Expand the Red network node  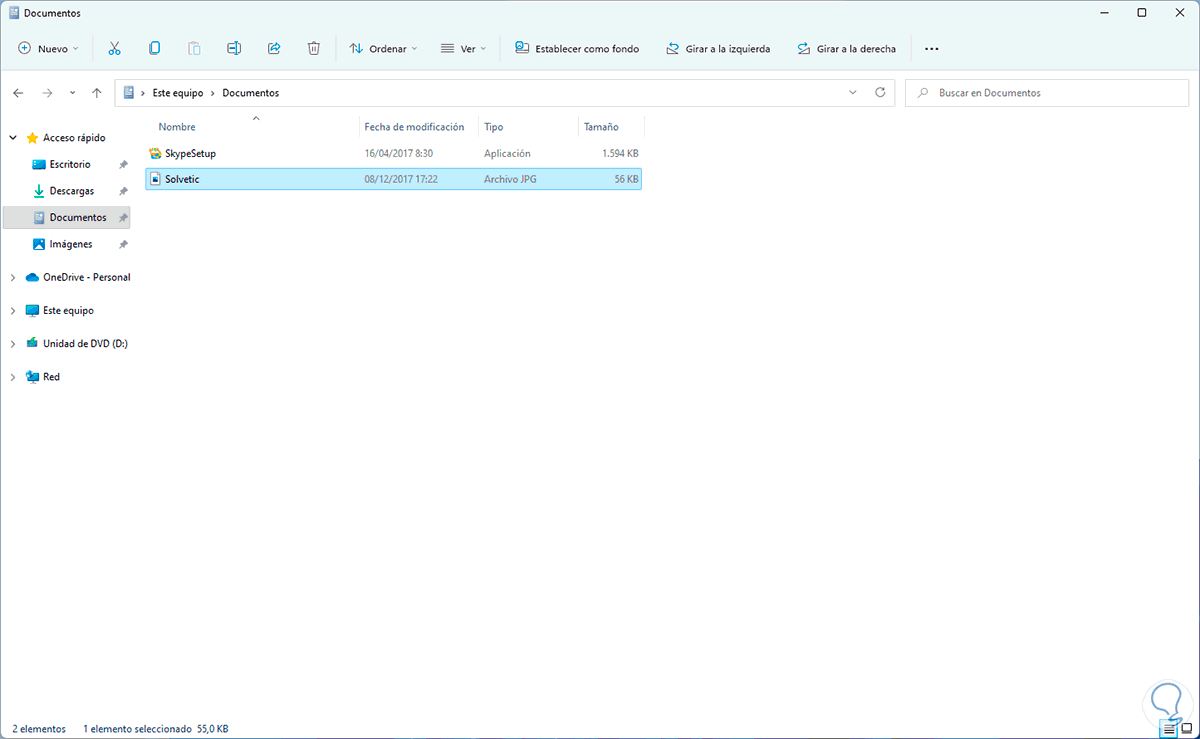[13, 377]
